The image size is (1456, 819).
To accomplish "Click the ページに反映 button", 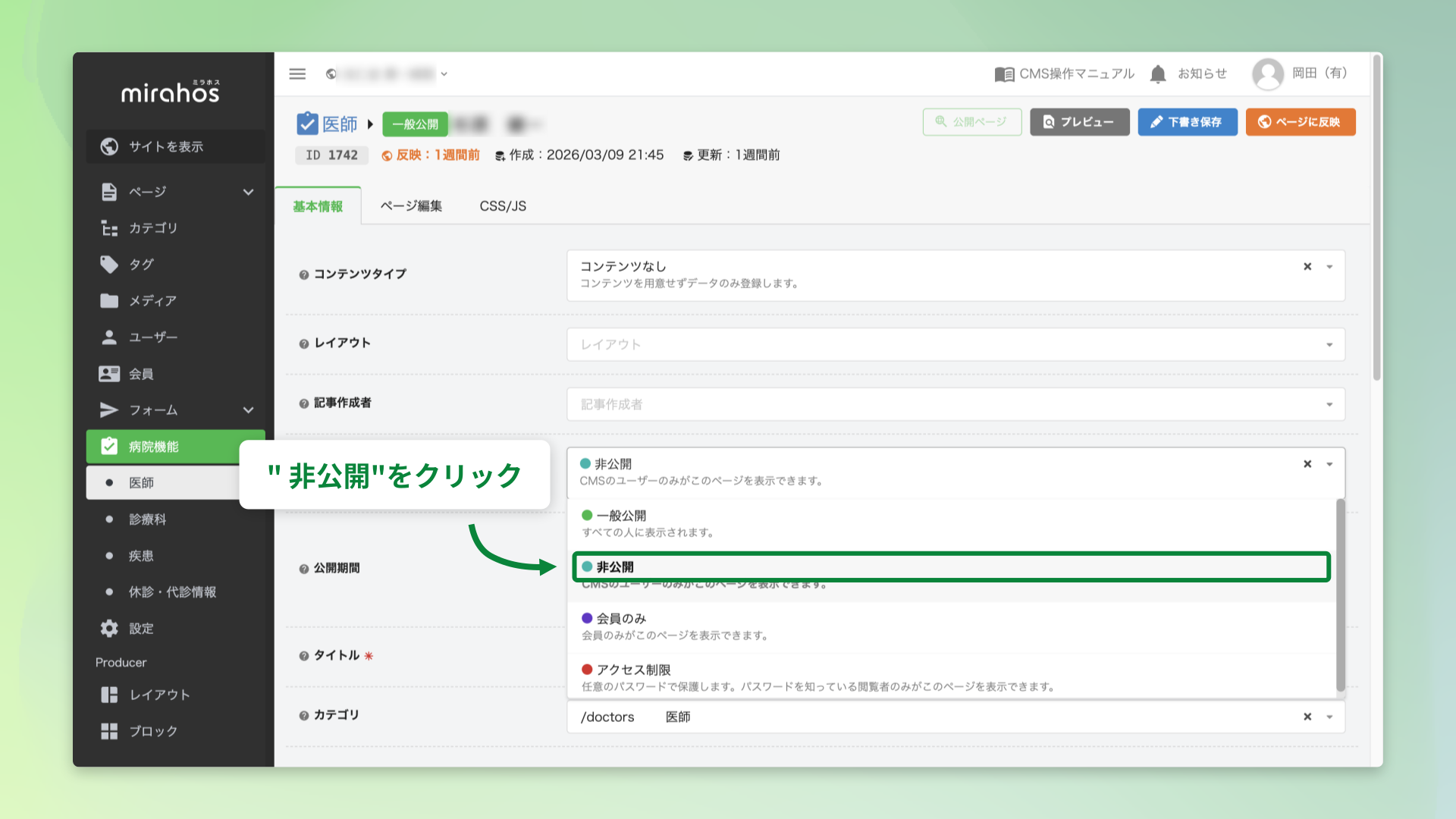I will pos(1300,122).
